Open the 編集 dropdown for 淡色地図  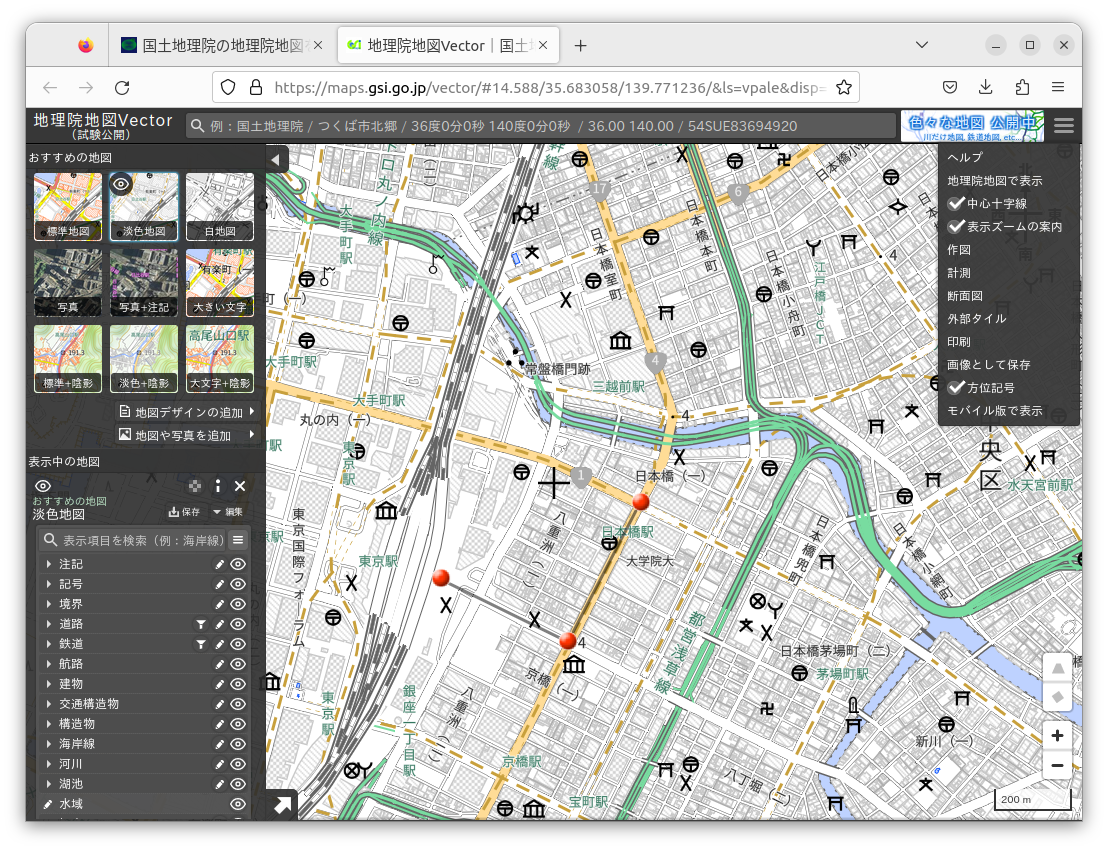[228, 512]
